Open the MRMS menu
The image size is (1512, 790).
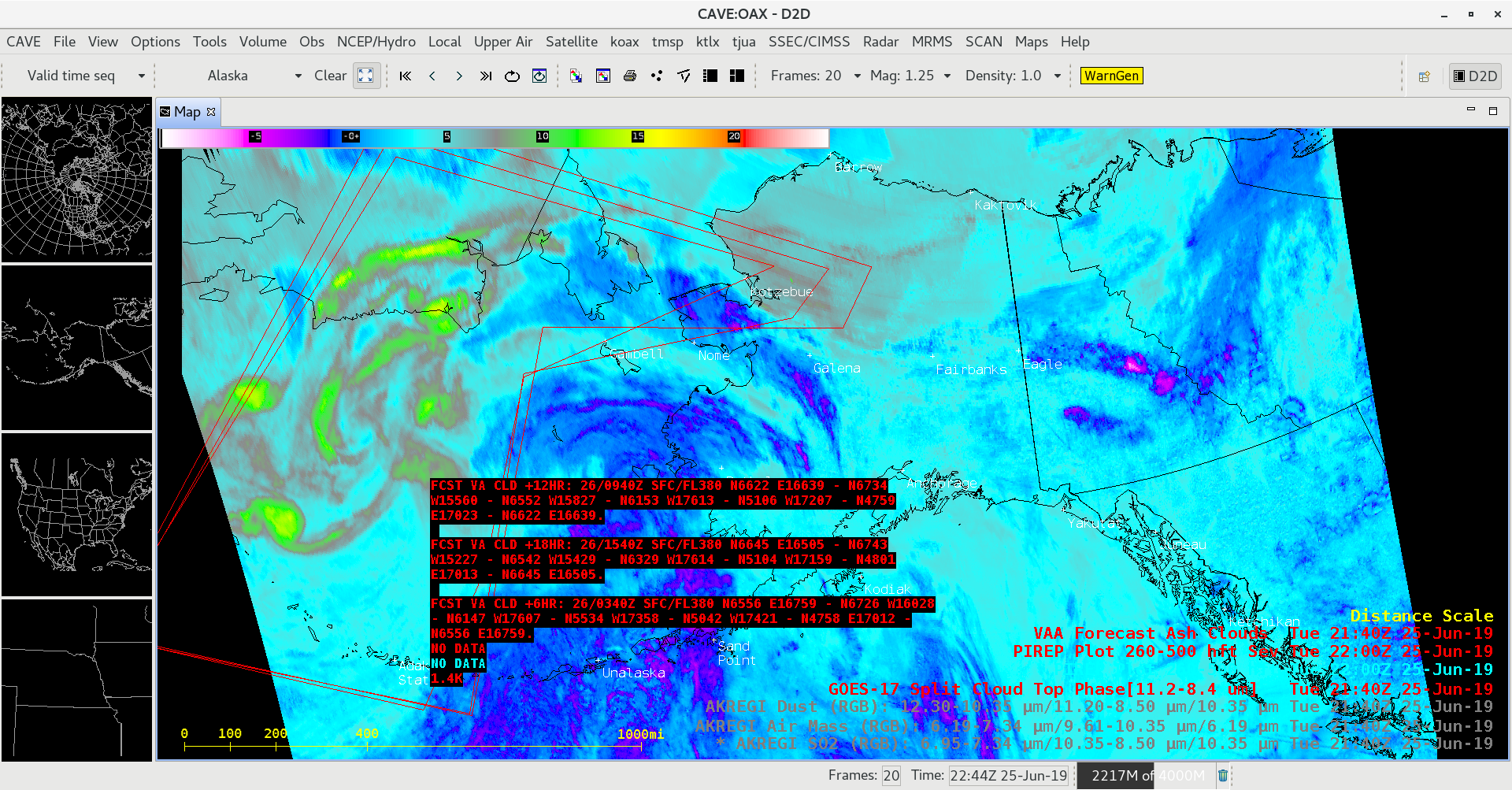(x=932, y=42)
